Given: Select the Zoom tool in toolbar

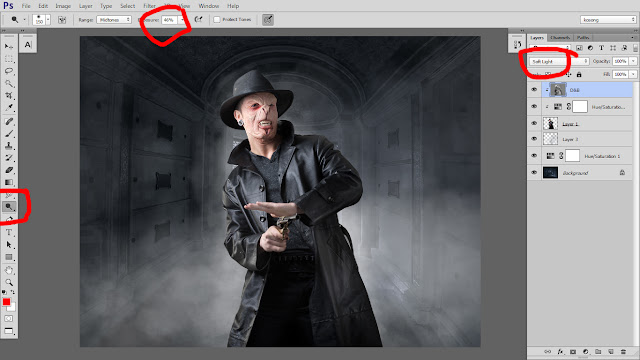Looking at the screenshot, I should click(x=9, y=282).
